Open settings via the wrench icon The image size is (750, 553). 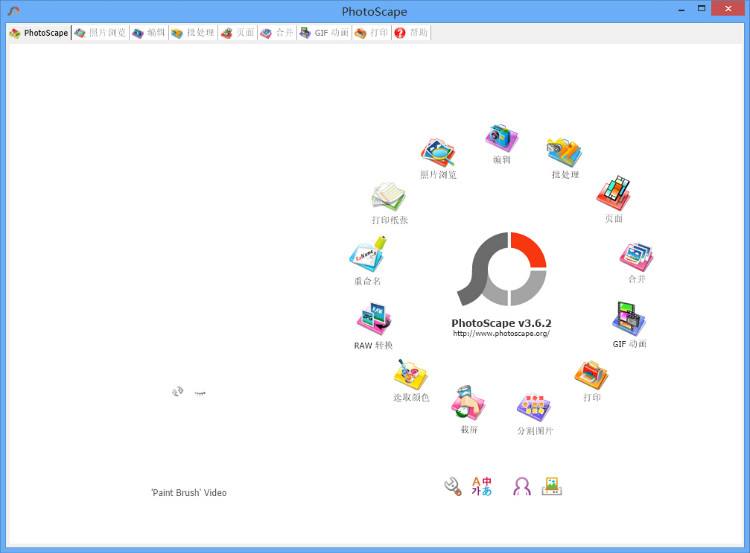[452, 487]
